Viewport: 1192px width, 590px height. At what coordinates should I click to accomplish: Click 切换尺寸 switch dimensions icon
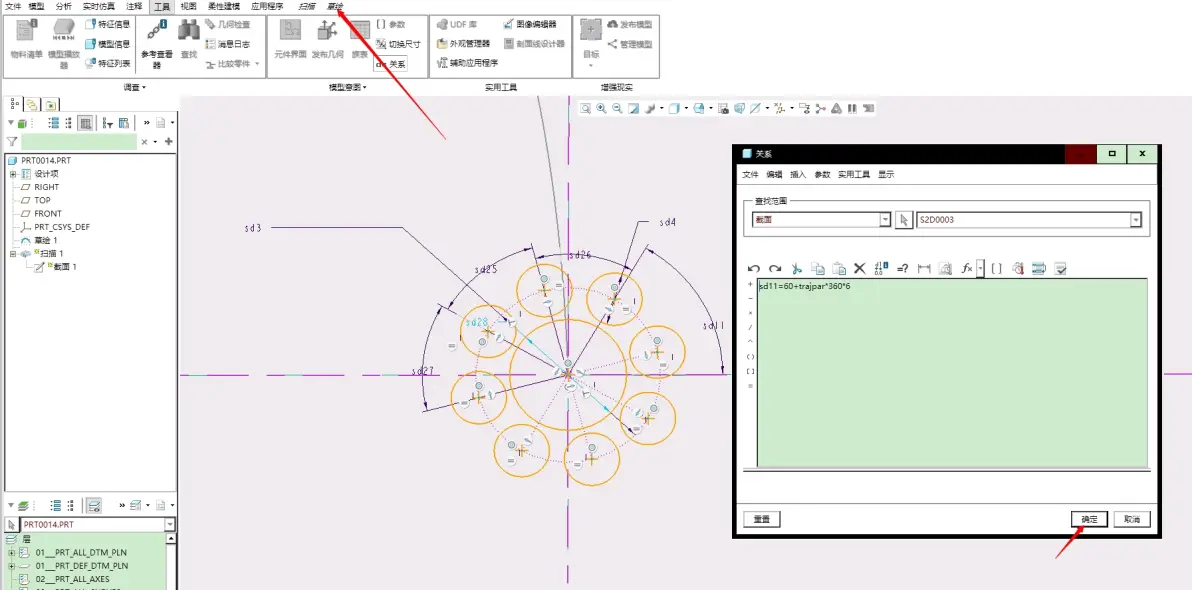(x=398, y=44)
